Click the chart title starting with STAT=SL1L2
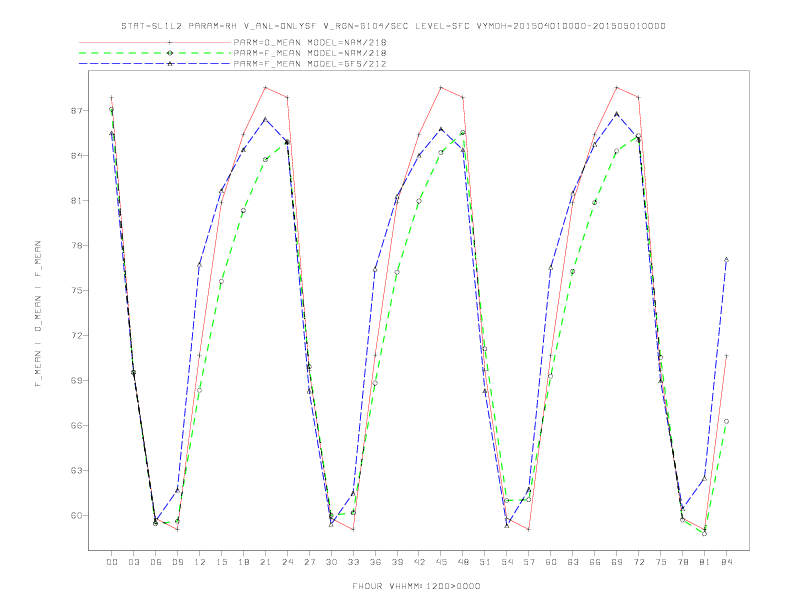Screen dimensions: 792x612 [x=393, y=26]
